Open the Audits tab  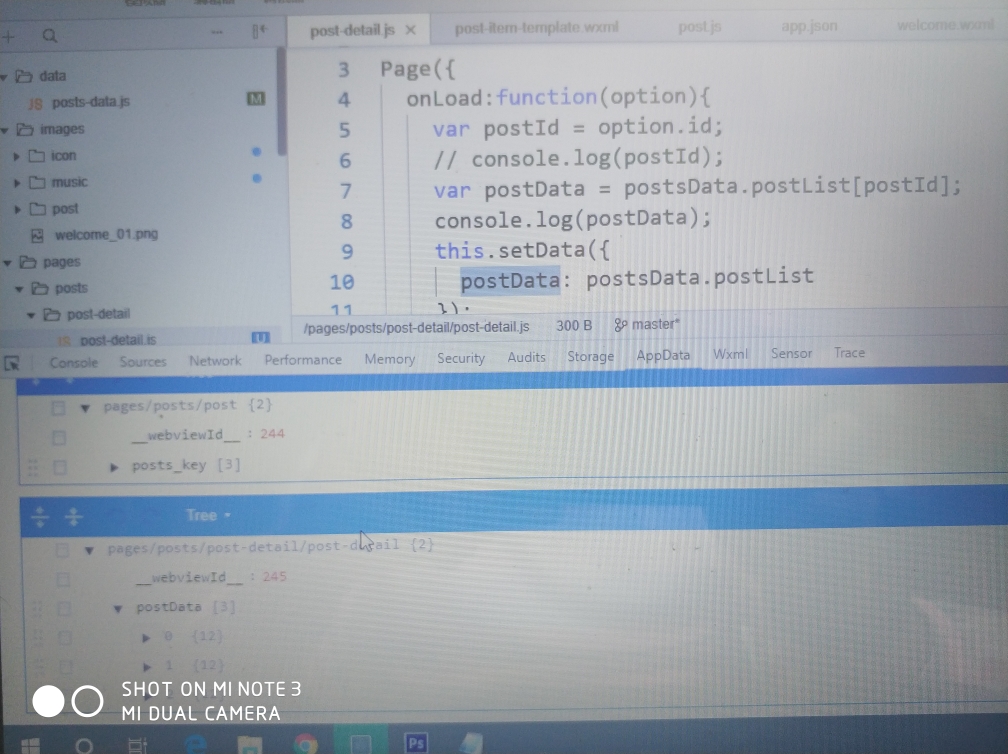(x=526, y=357)
